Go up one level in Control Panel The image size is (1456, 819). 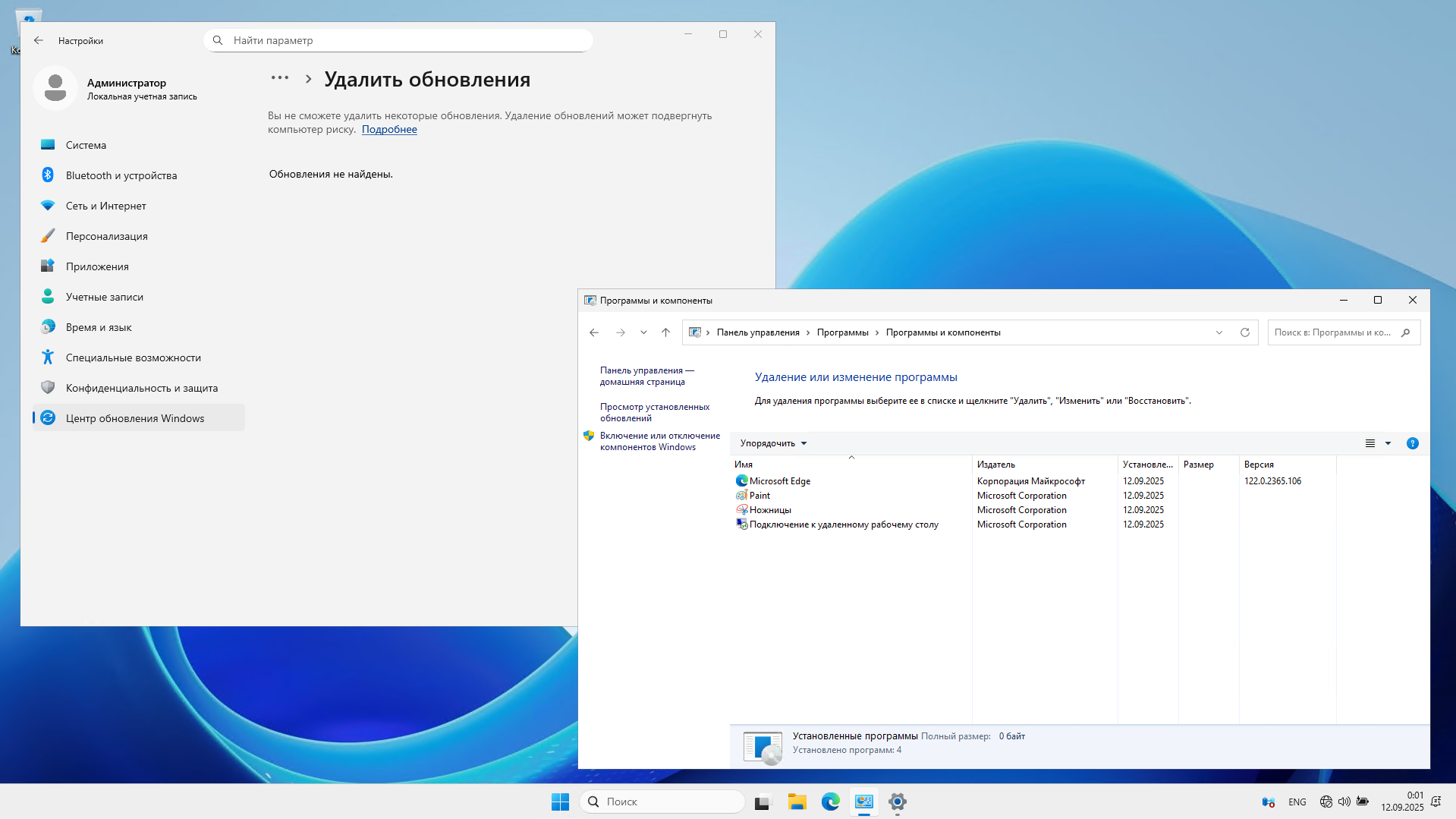click(665, 332)
